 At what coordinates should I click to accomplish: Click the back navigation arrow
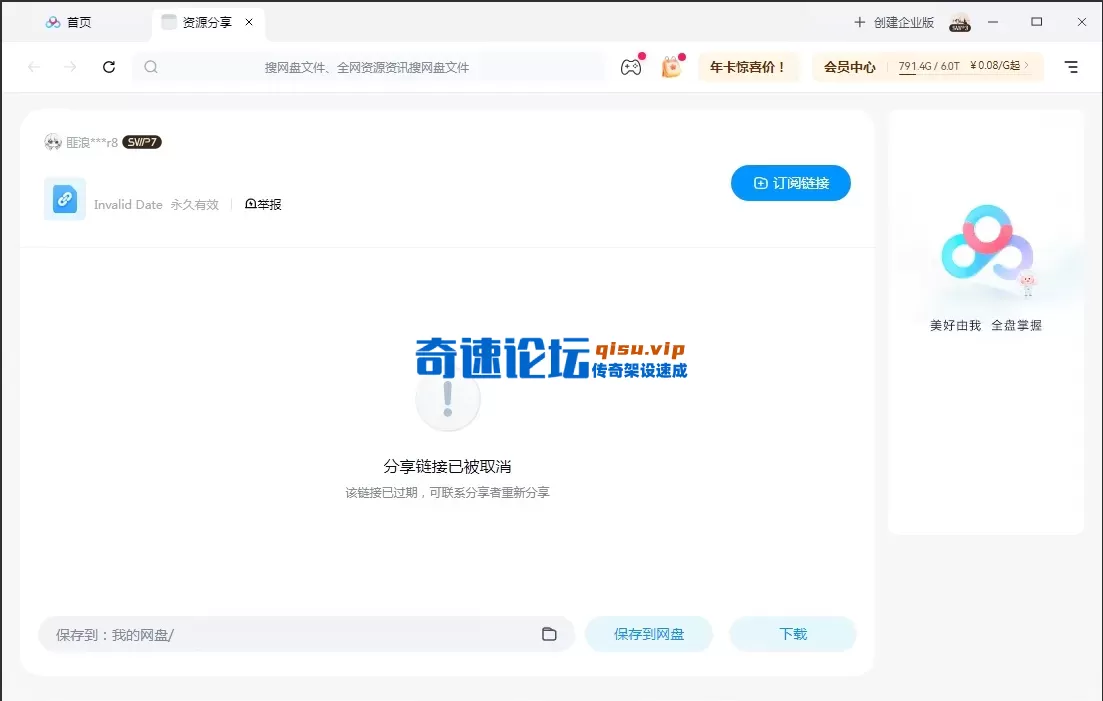[34, 67]
